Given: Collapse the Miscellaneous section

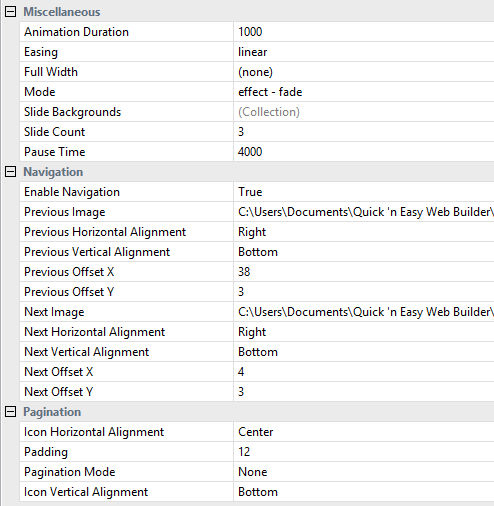Looking at the screenshot, I should coord(10,12).
